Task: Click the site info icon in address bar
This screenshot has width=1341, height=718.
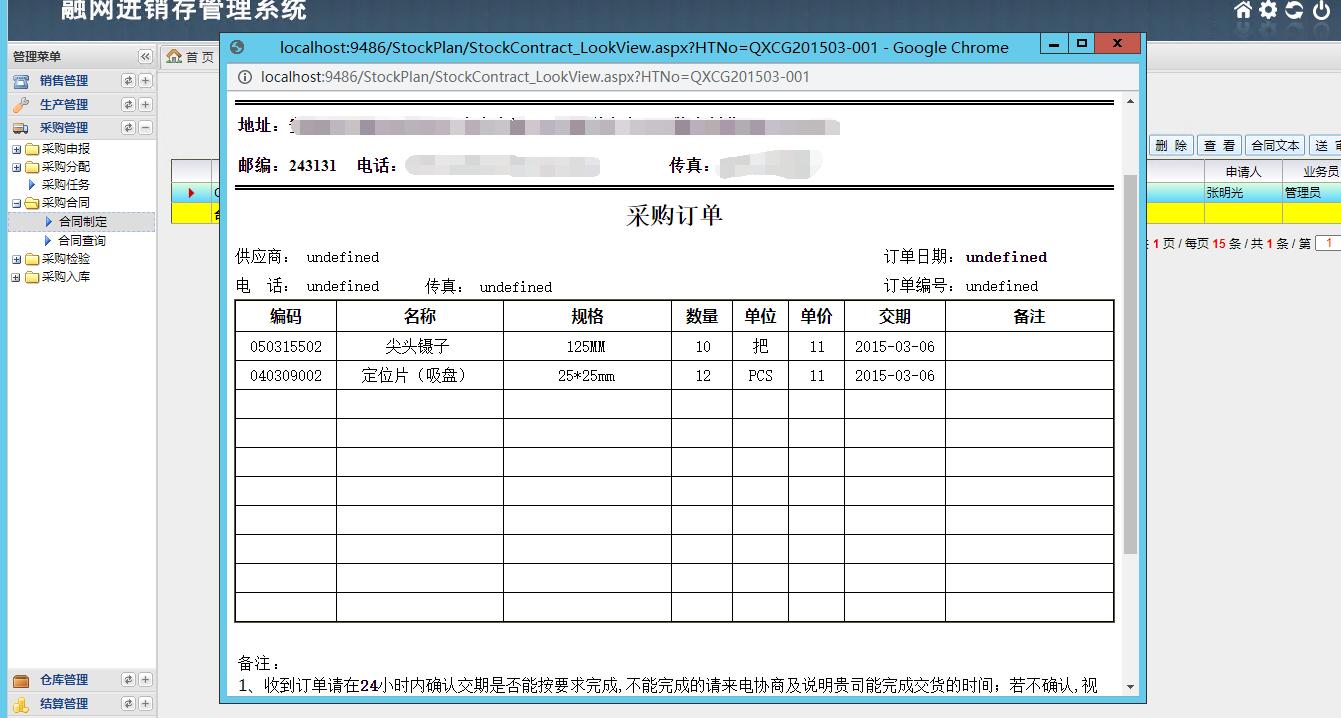Action: 245,77
